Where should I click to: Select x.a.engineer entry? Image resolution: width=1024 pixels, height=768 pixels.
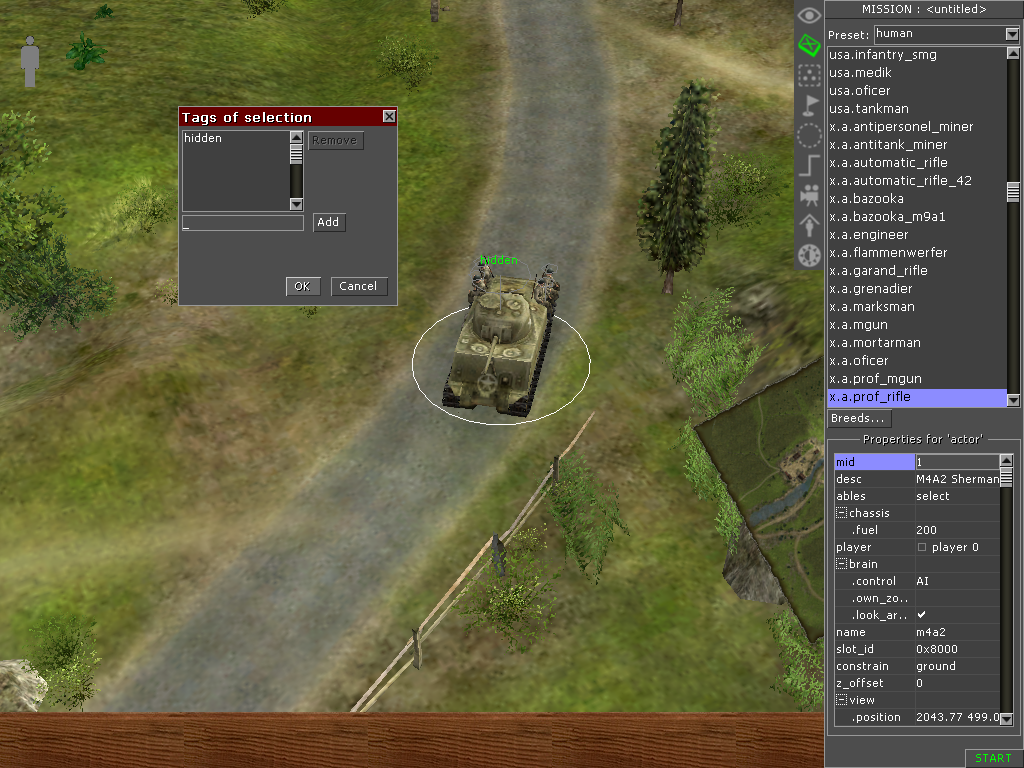917,234
